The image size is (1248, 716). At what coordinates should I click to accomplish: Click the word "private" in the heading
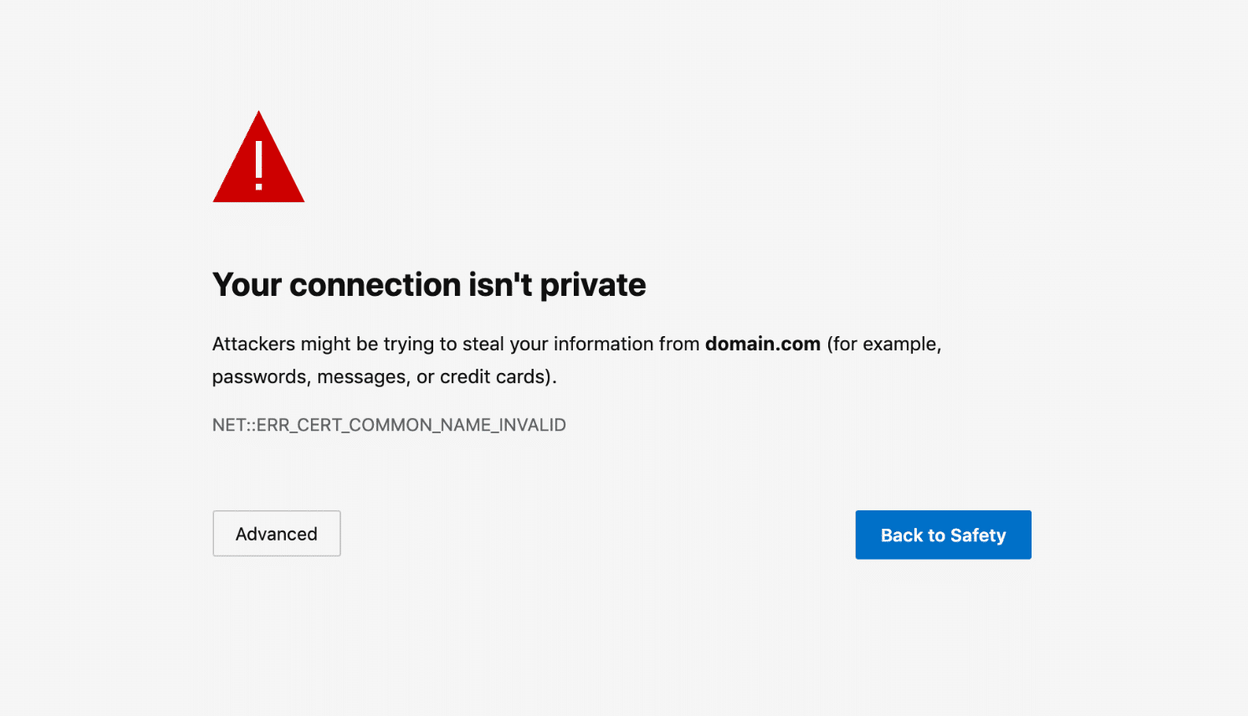[x=593, y=285]
